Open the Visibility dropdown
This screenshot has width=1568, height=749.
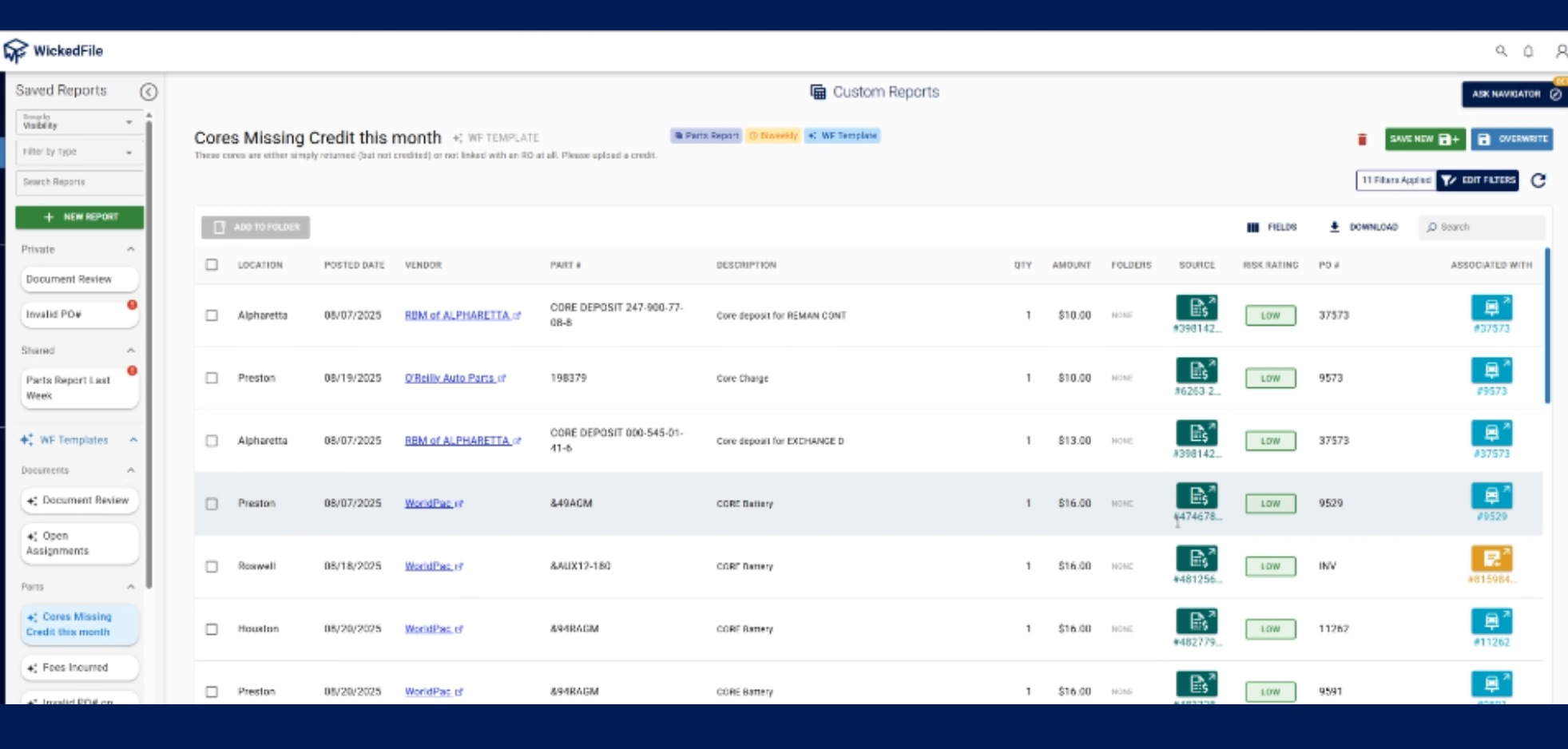click(78, 122)
